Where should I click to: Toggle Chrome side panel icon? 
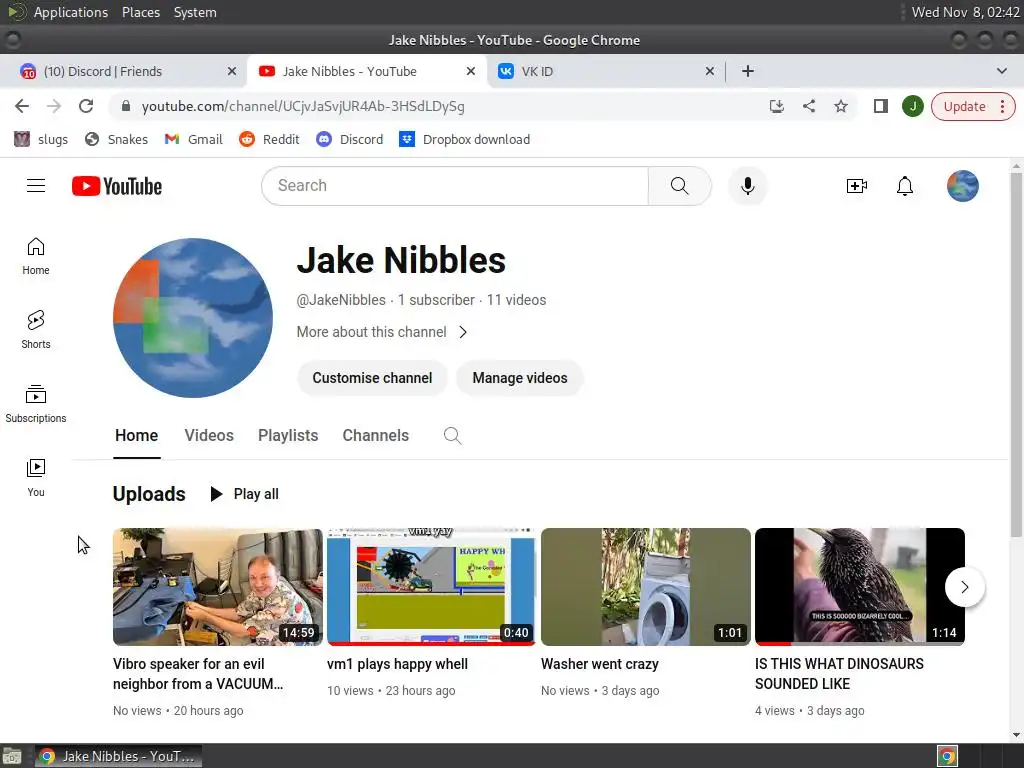coord(880,106)
